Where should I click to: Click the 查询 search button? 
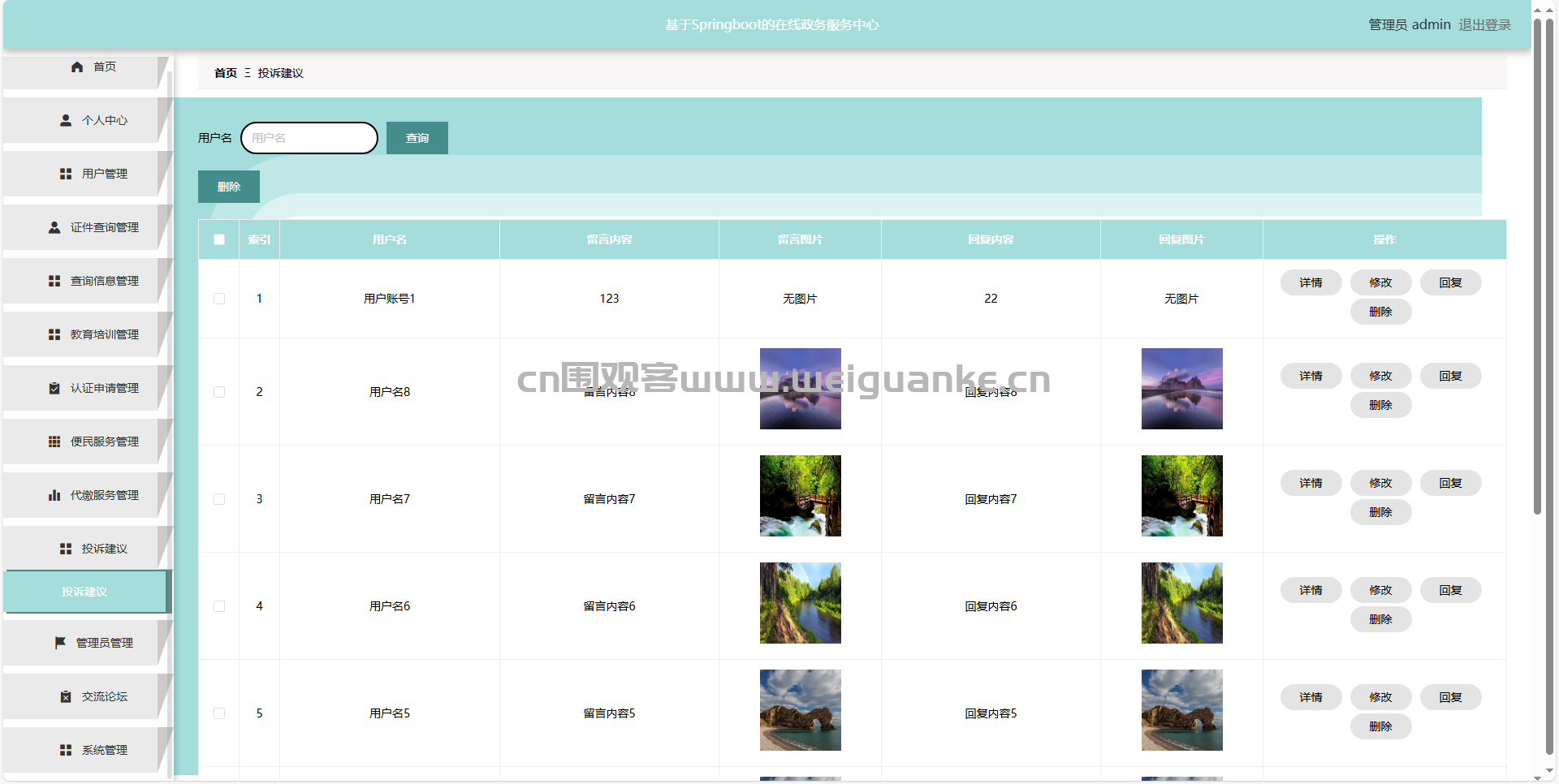417,139
